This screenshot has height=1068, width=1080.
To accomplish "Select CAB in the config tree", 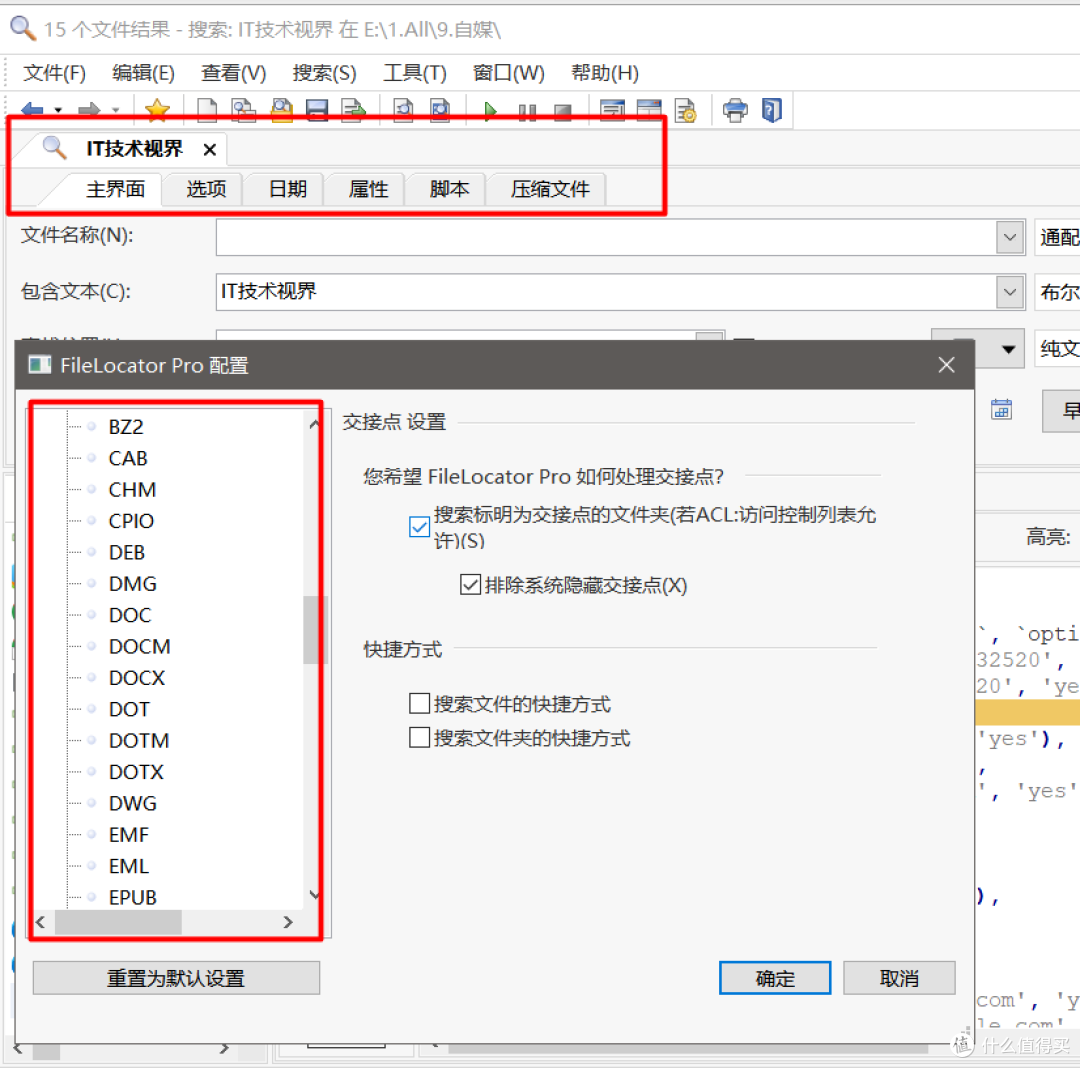I will coord(128,459).
